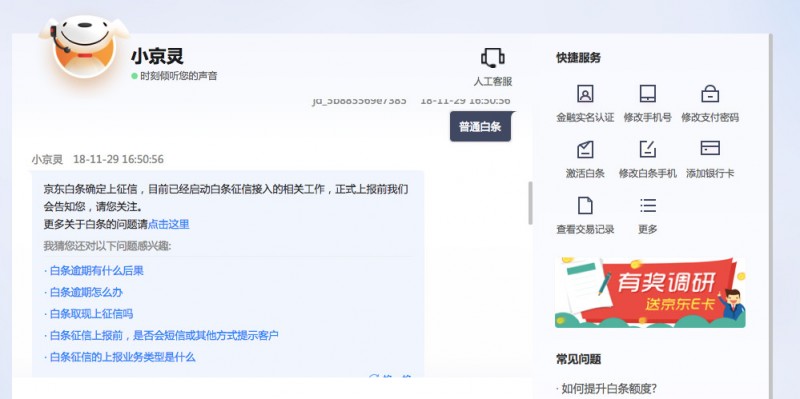Image resolution: width=800 pixels, height=399 pixels.
Task: Click the 金融实名认证 icon
Action: tap(585, 94)
